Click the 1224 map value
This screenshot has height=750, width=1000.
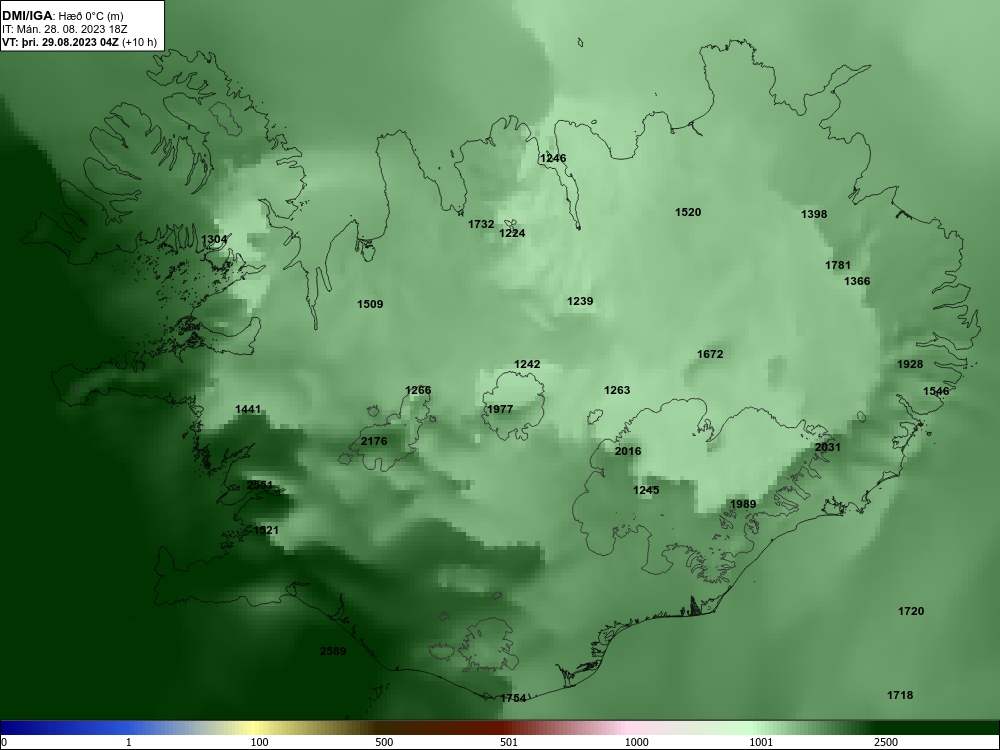512,233
